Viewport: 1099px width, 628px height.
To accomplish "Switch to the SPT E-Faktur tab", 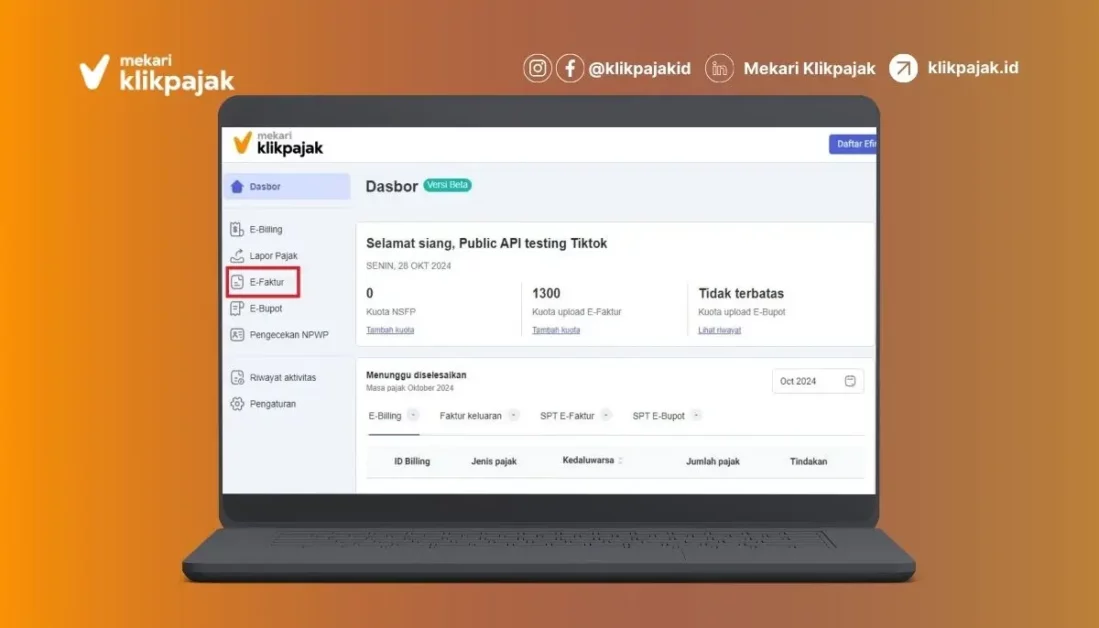I will tap(575, 416).
